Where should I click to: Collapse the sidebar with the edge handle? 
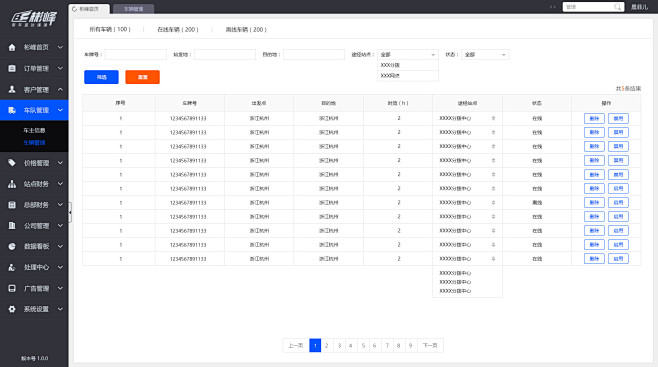click(70, 212)
